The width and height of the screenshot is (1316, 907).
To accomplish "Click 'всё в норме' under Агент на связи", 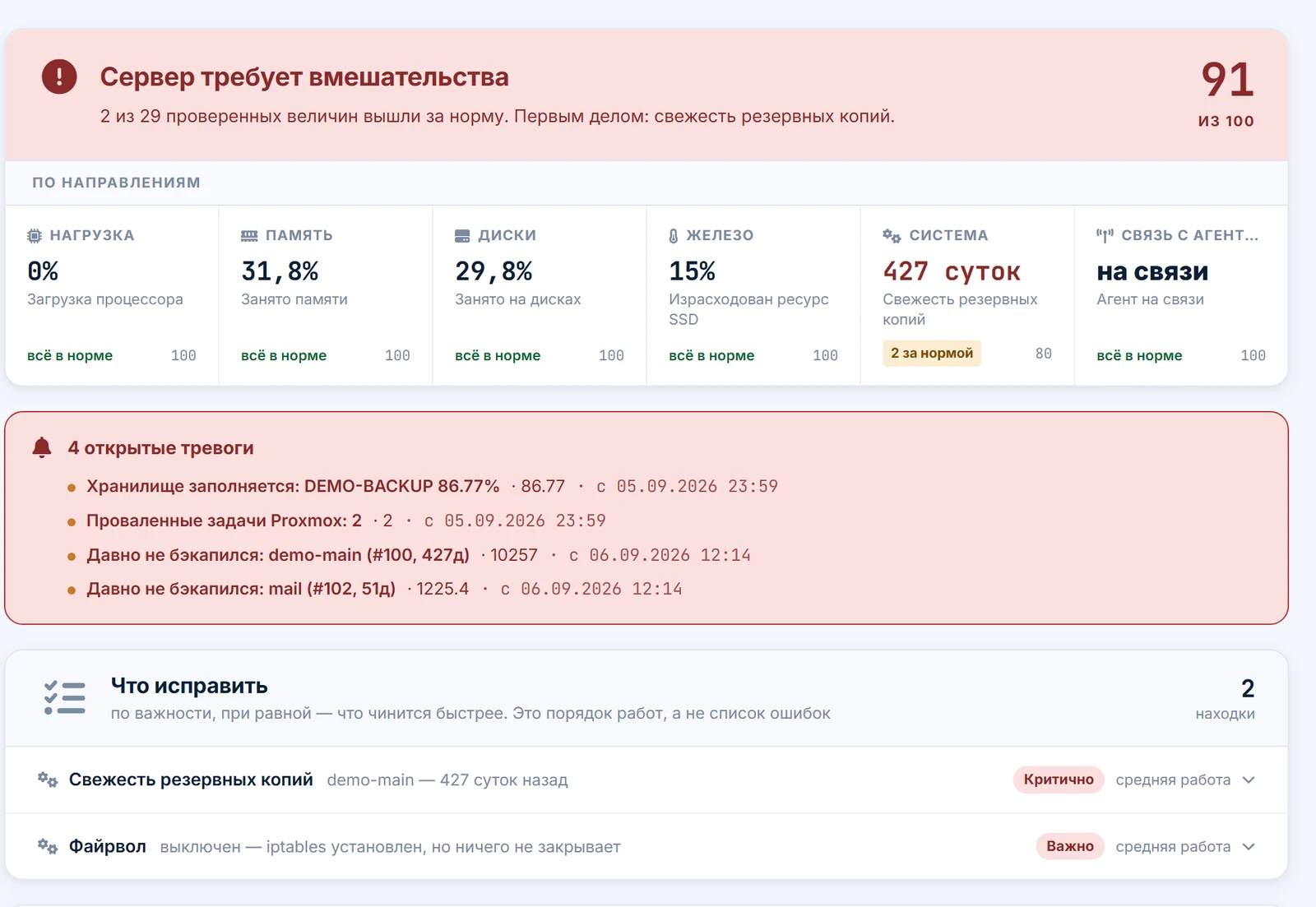I will coord(1139,355).
